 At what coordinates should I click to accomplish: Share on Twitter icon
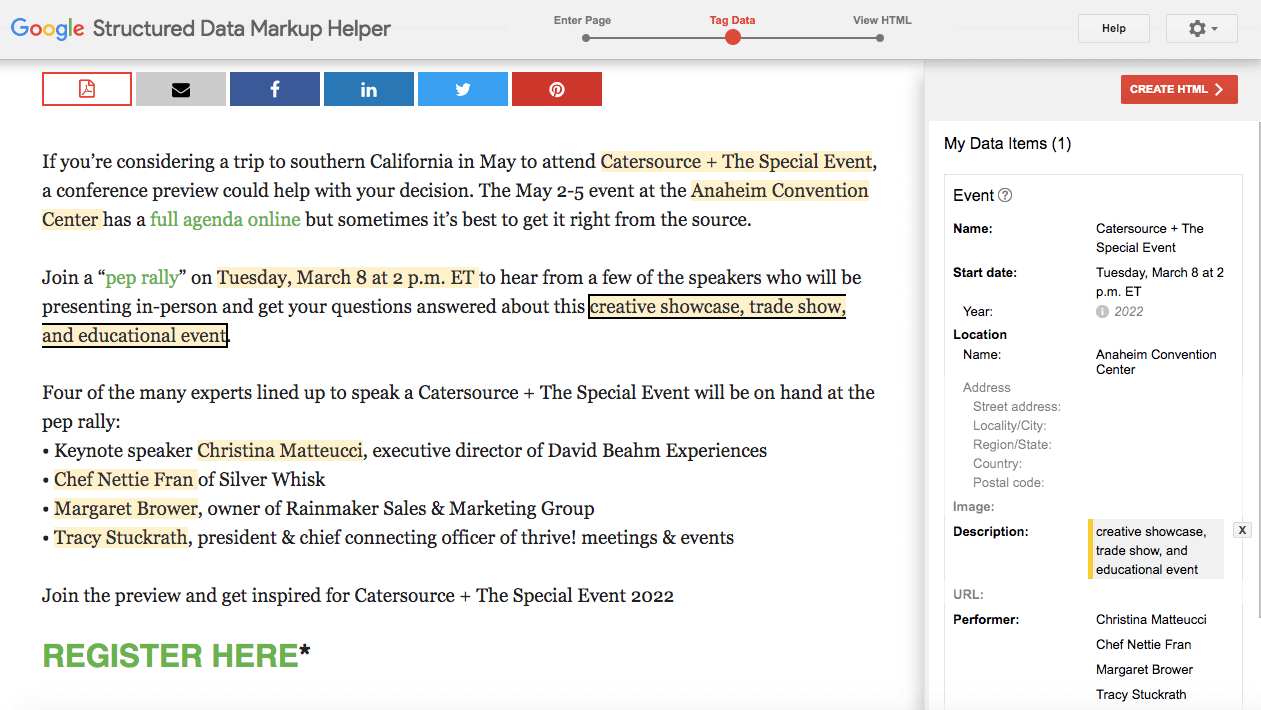tap(463, 89)
